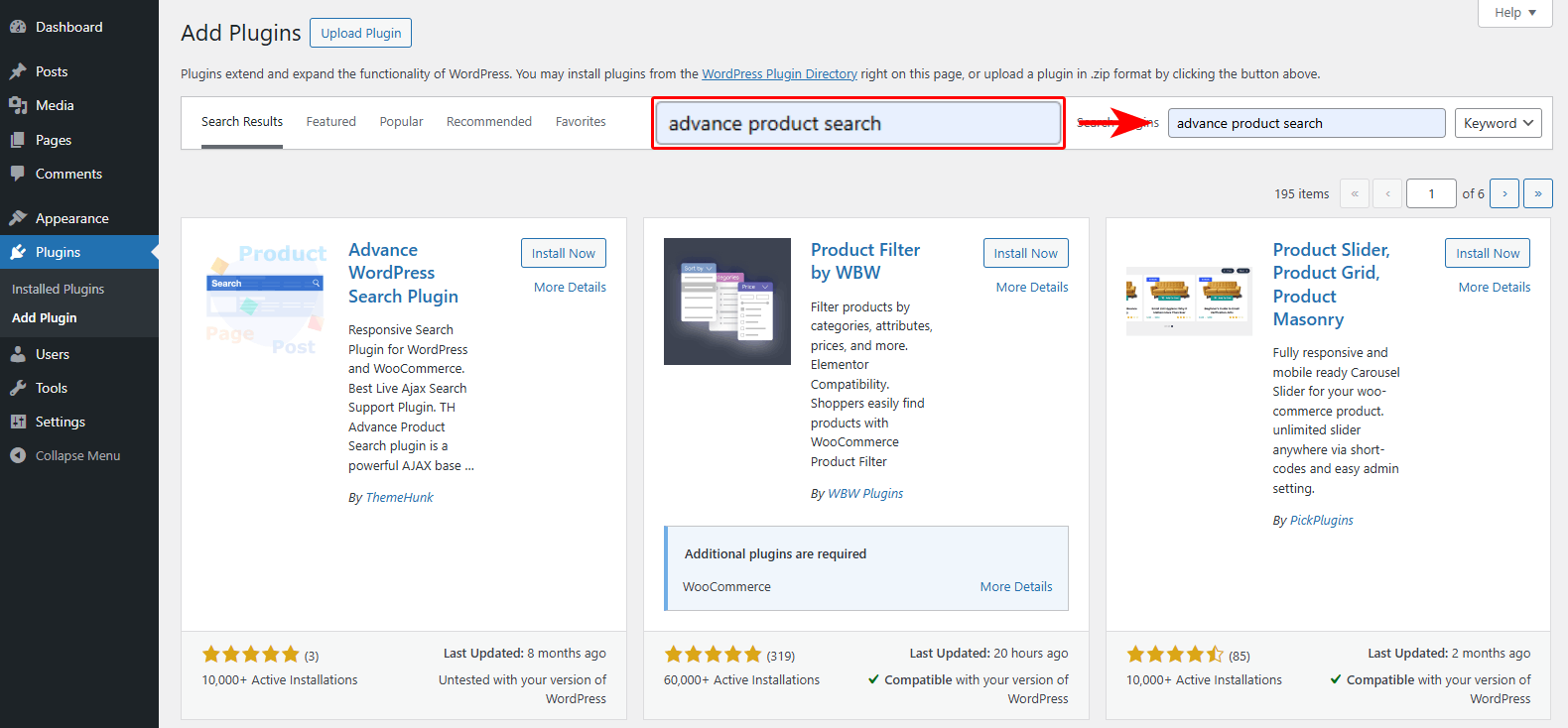Click the Collapse Menu arrow icon
1568x728 pixels.
point(18,455)
